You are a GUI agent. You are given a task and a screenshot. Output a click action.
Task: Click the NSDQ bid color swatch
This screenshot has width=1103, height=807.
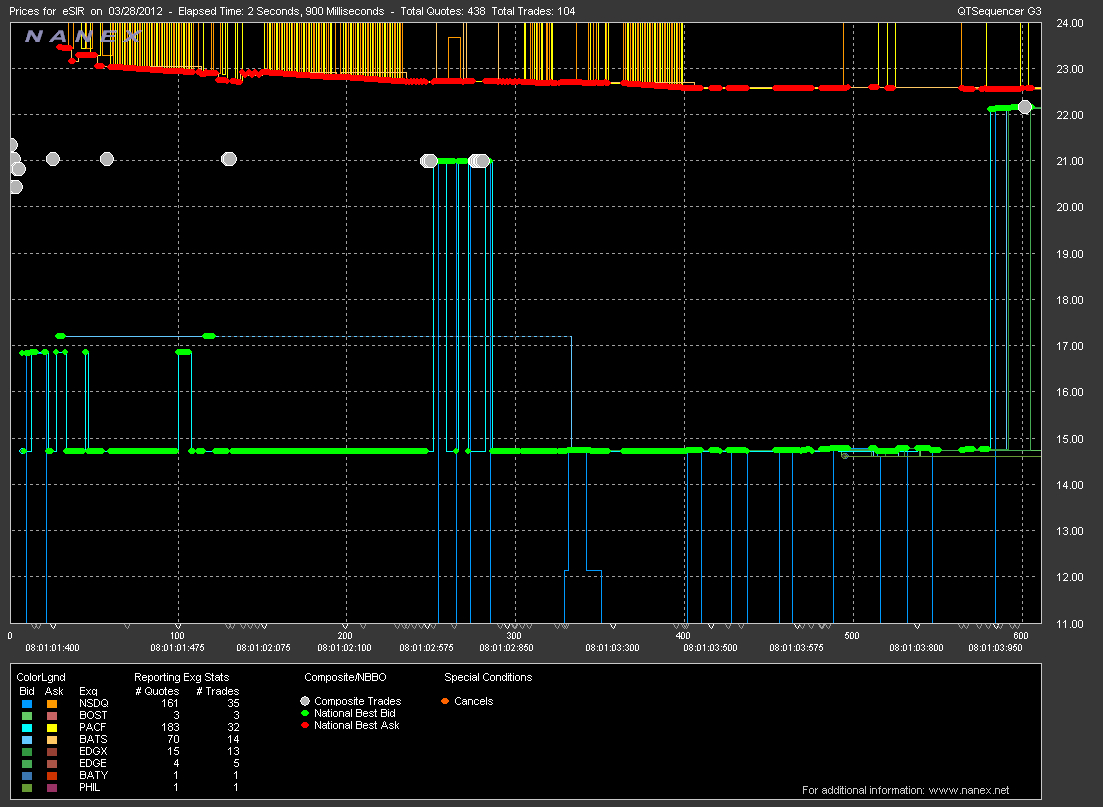click(27, 704)
